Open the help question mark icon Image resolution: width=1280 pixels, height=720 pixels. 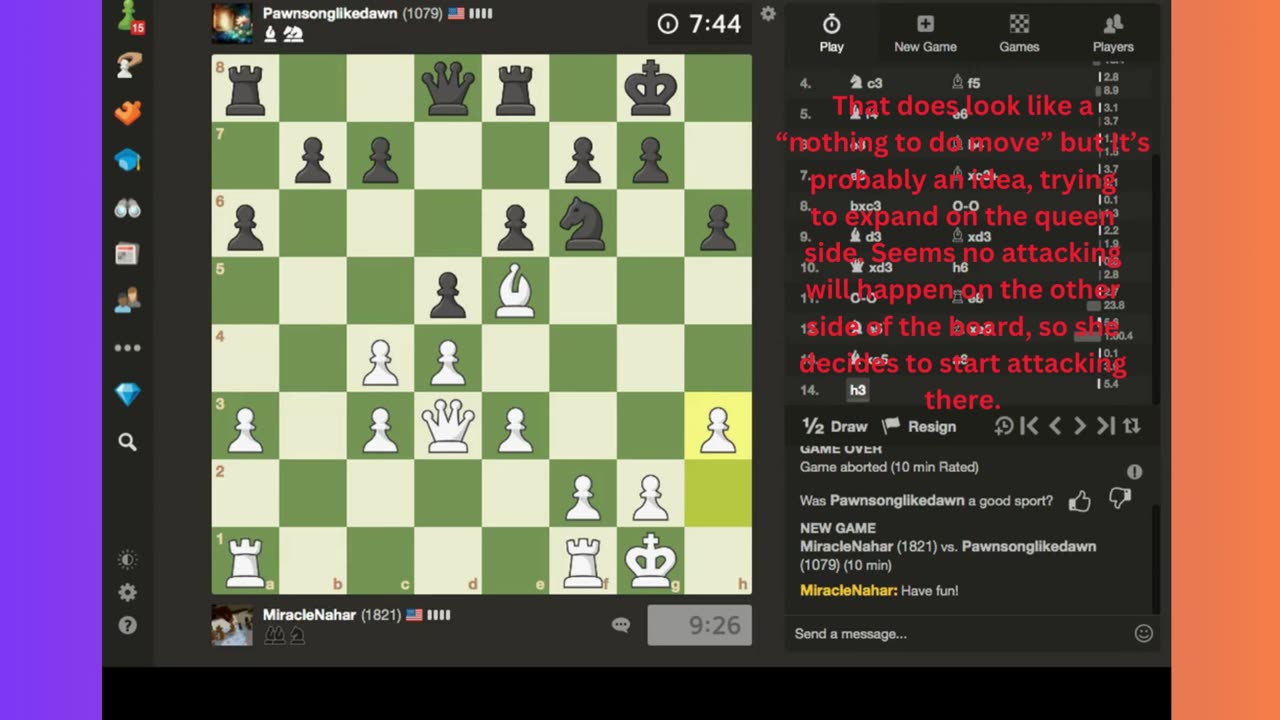127,626
